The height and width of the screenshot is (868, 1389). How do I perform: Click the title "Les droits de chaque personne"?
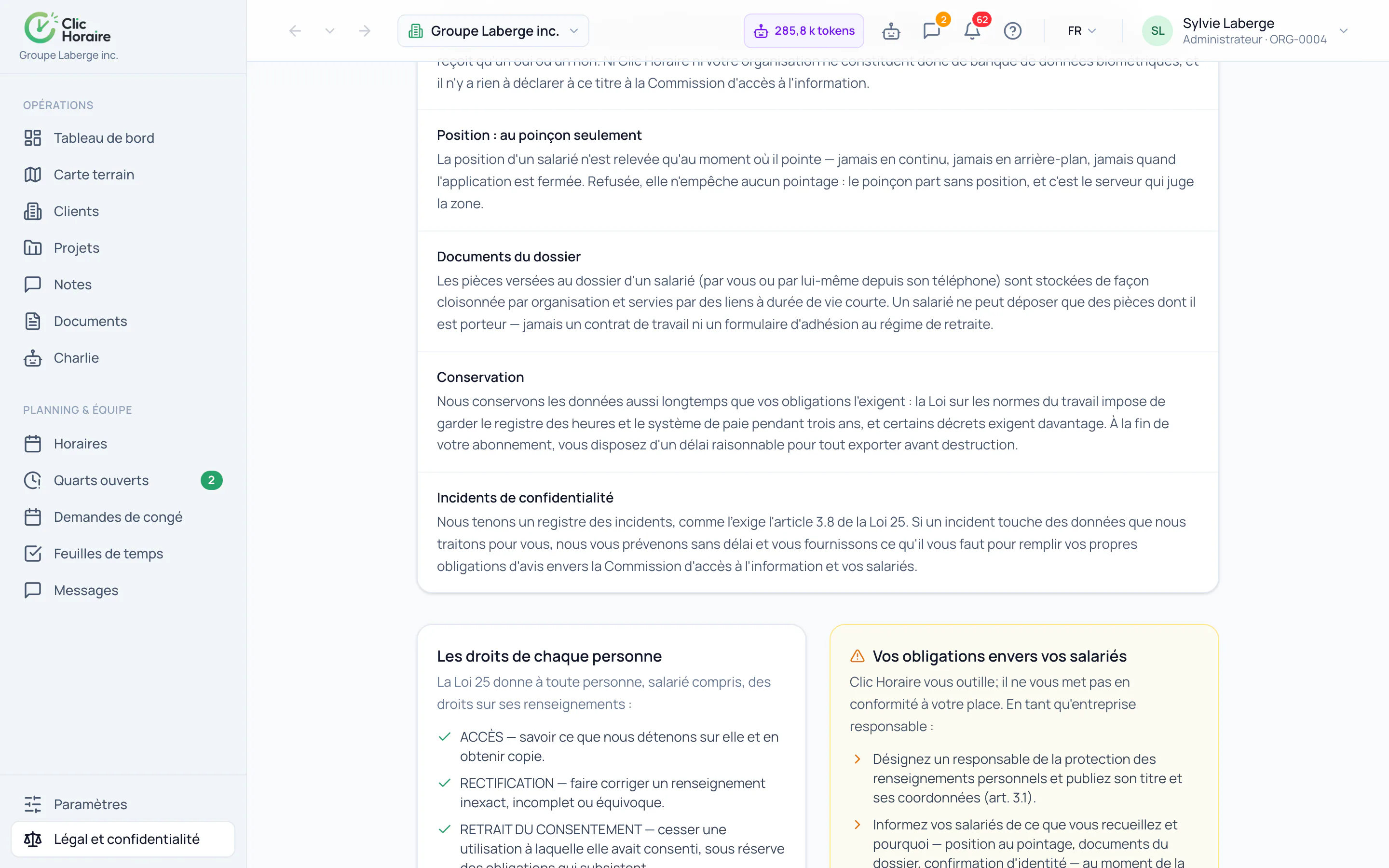(x=549, y=656)
